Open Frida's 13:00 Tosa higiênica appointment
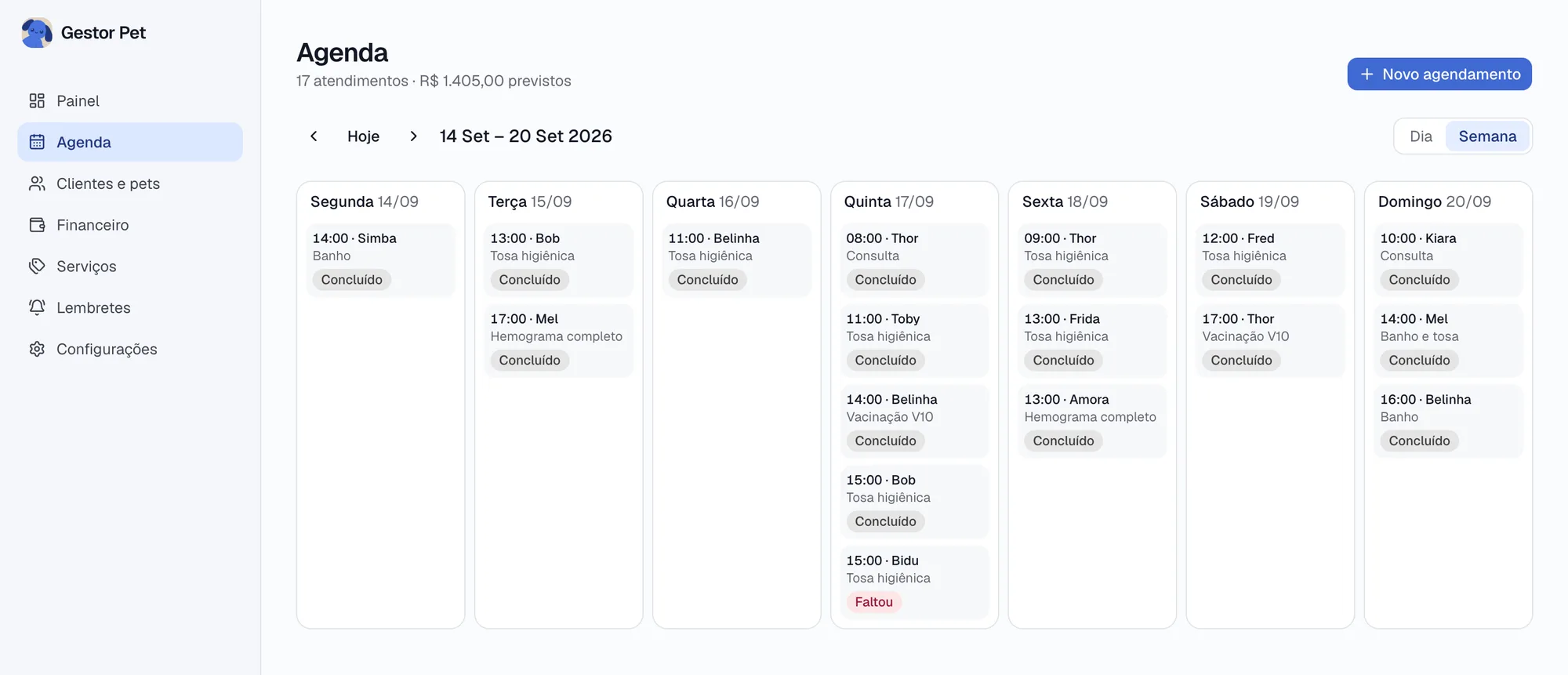 pyautogui.click(x=1092, y=341)
